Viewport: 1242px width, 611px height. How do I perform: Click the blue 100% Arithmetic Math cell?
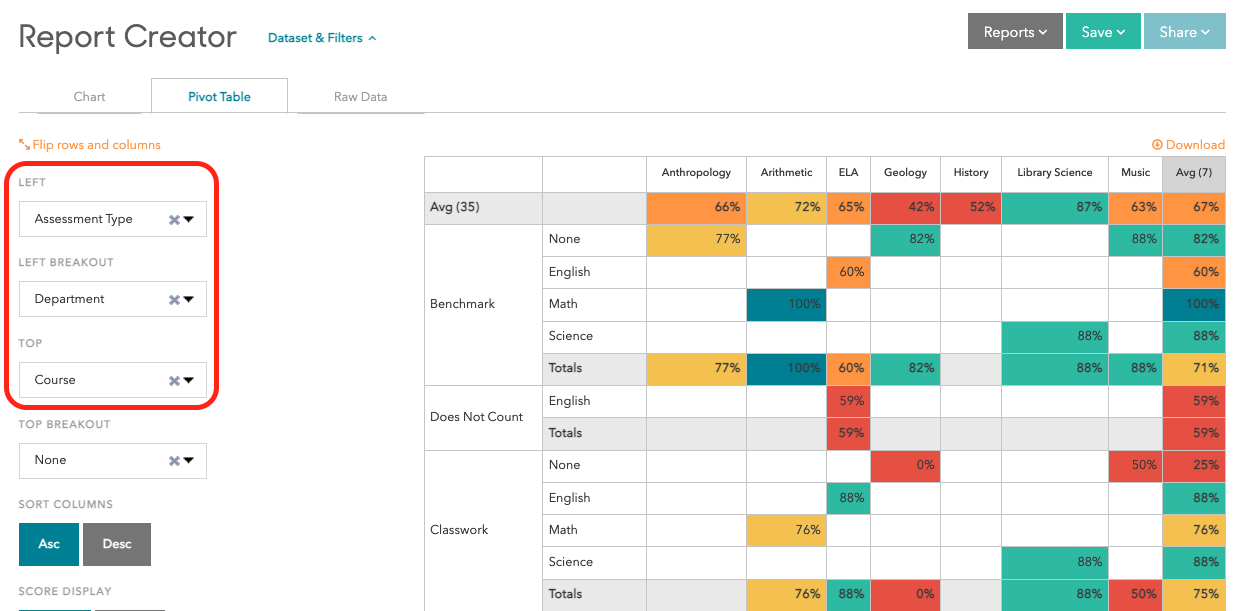[786, 304]
